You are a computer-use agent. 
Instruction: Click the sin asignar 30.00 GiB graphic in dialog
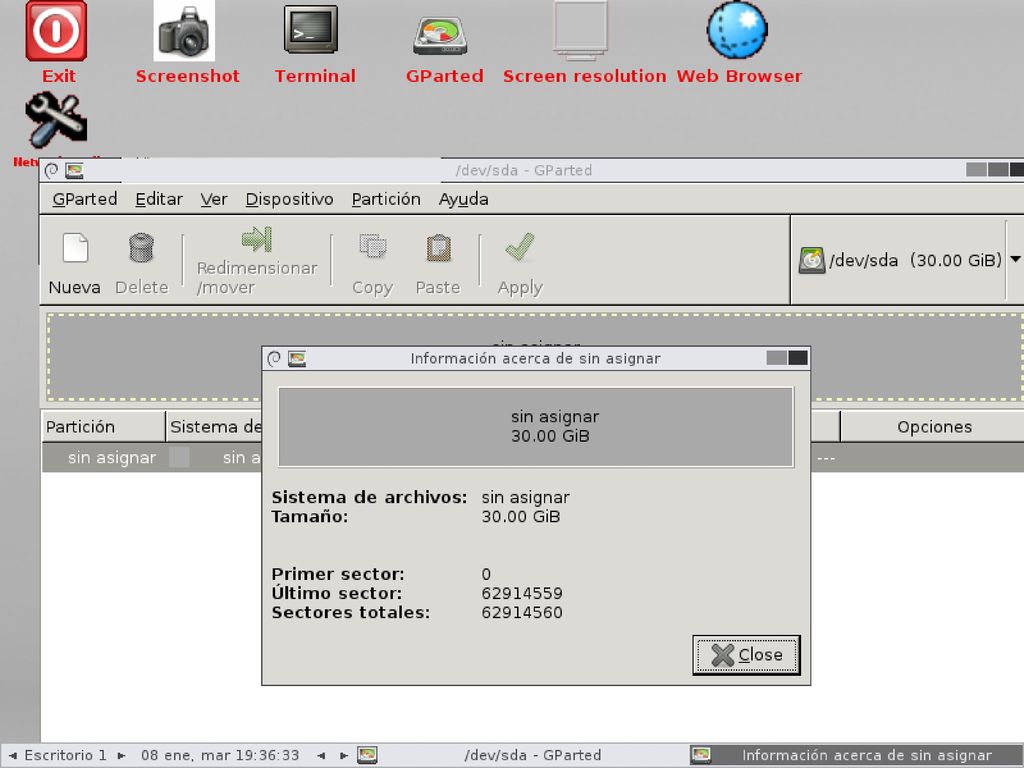point(536,427)
